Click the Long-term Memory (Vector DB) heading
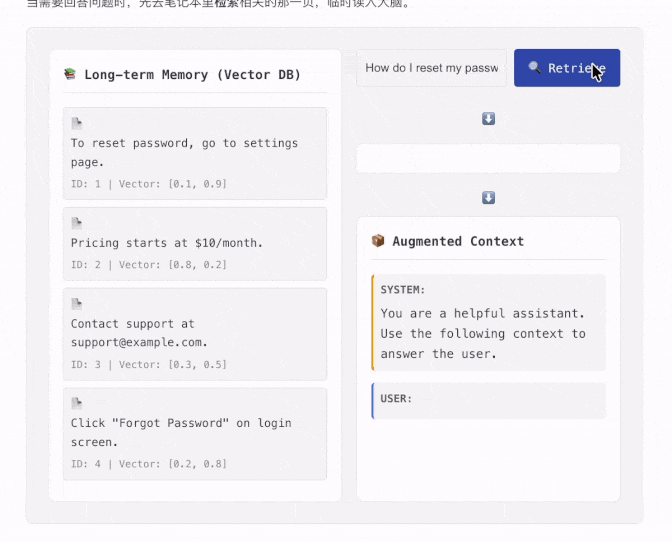The image size is (672, 542). (x=192, y=74)
